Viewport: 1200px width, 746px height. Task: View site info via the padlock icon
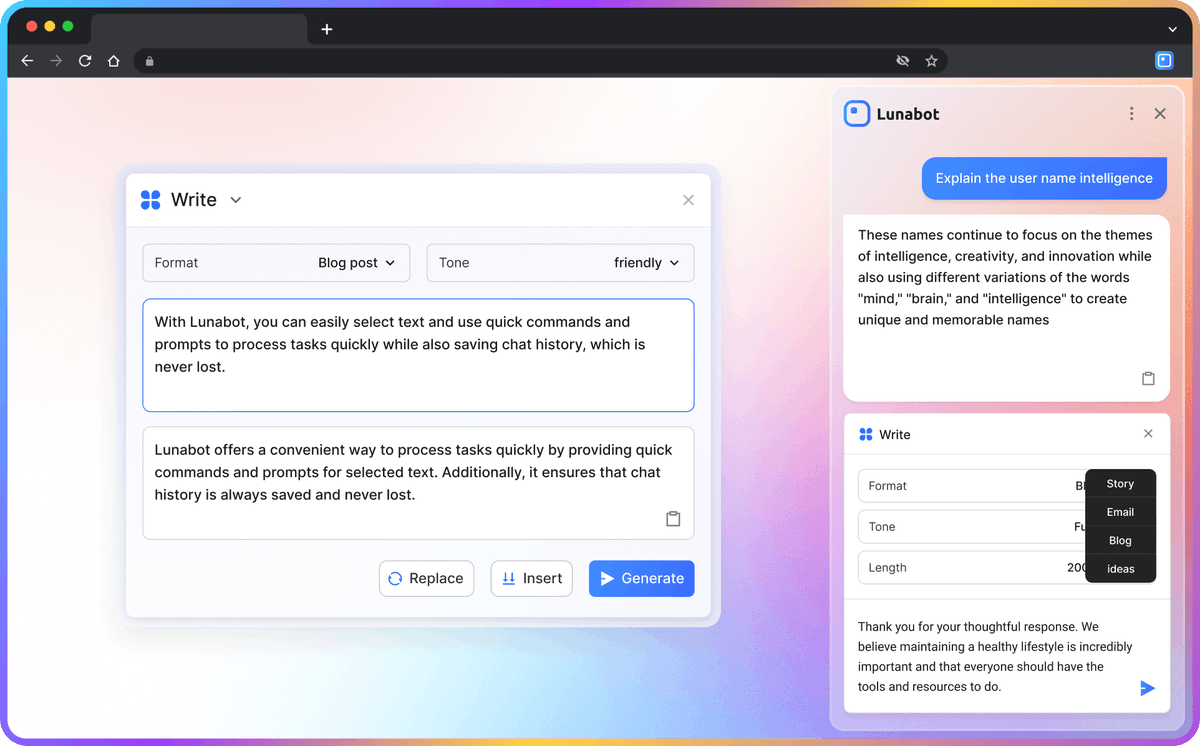(x=149, y=60)
